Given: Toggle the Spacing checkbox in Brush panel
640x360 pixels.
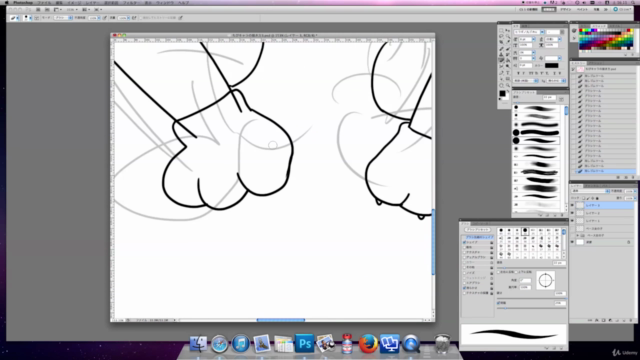Looking at the screenshot, I should pos(499,303).
